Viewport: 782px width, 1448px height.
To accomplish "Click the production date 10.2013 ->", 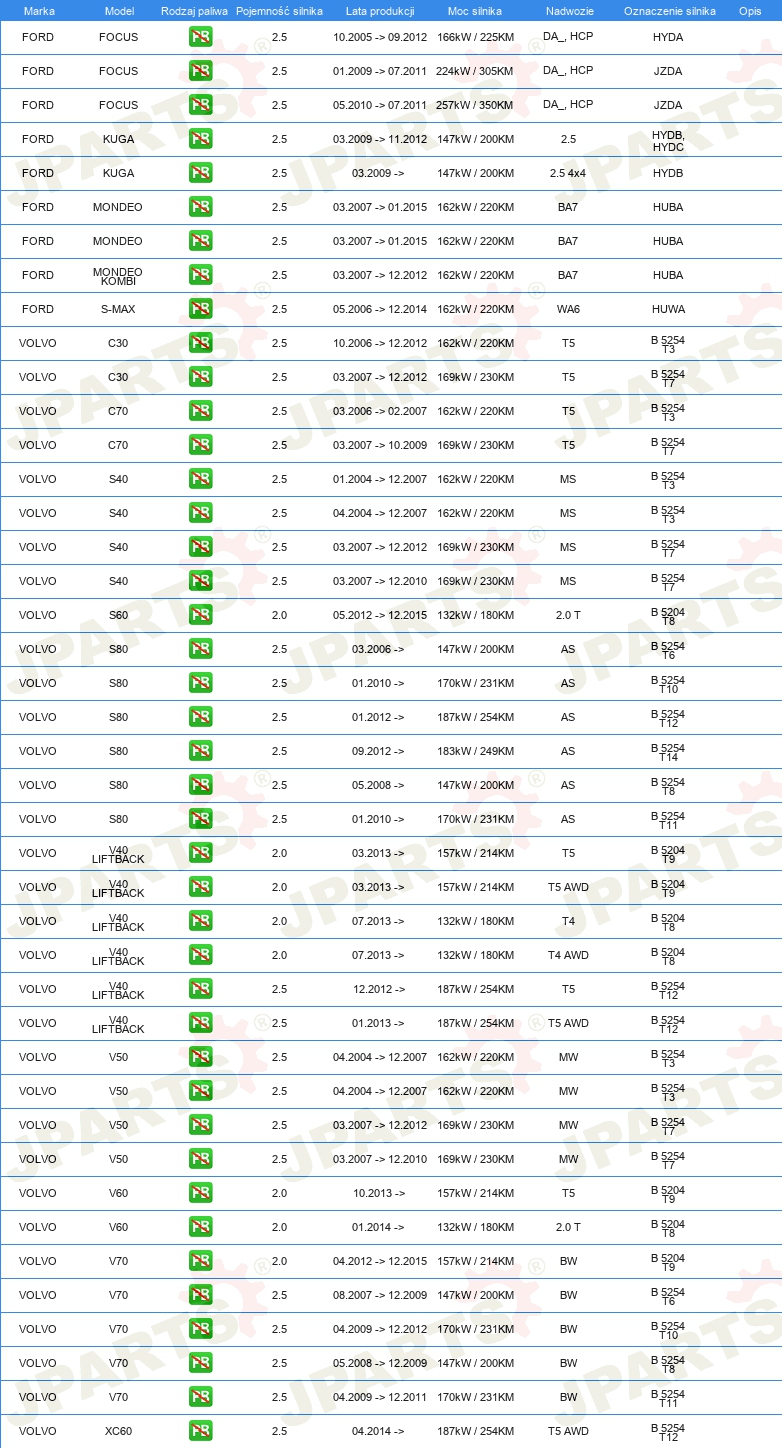I will (378, 1193).
